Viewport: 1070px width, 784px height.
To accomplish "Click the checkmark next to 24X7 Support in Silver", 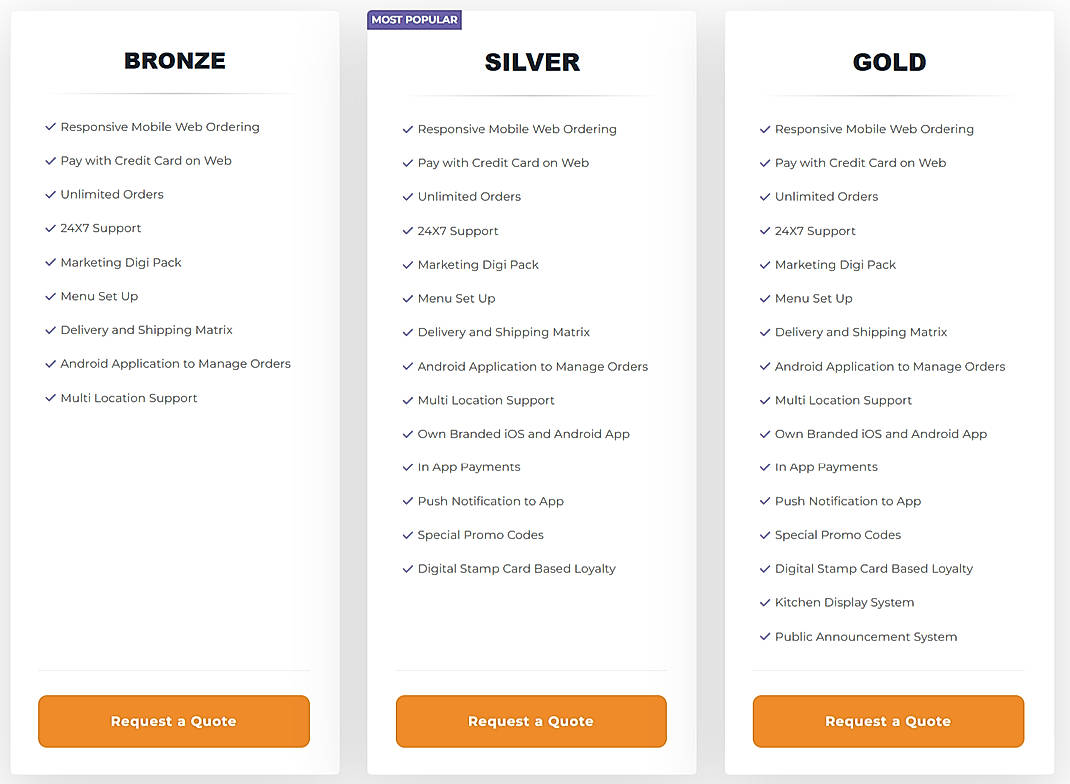I will (x=407, y=230).
